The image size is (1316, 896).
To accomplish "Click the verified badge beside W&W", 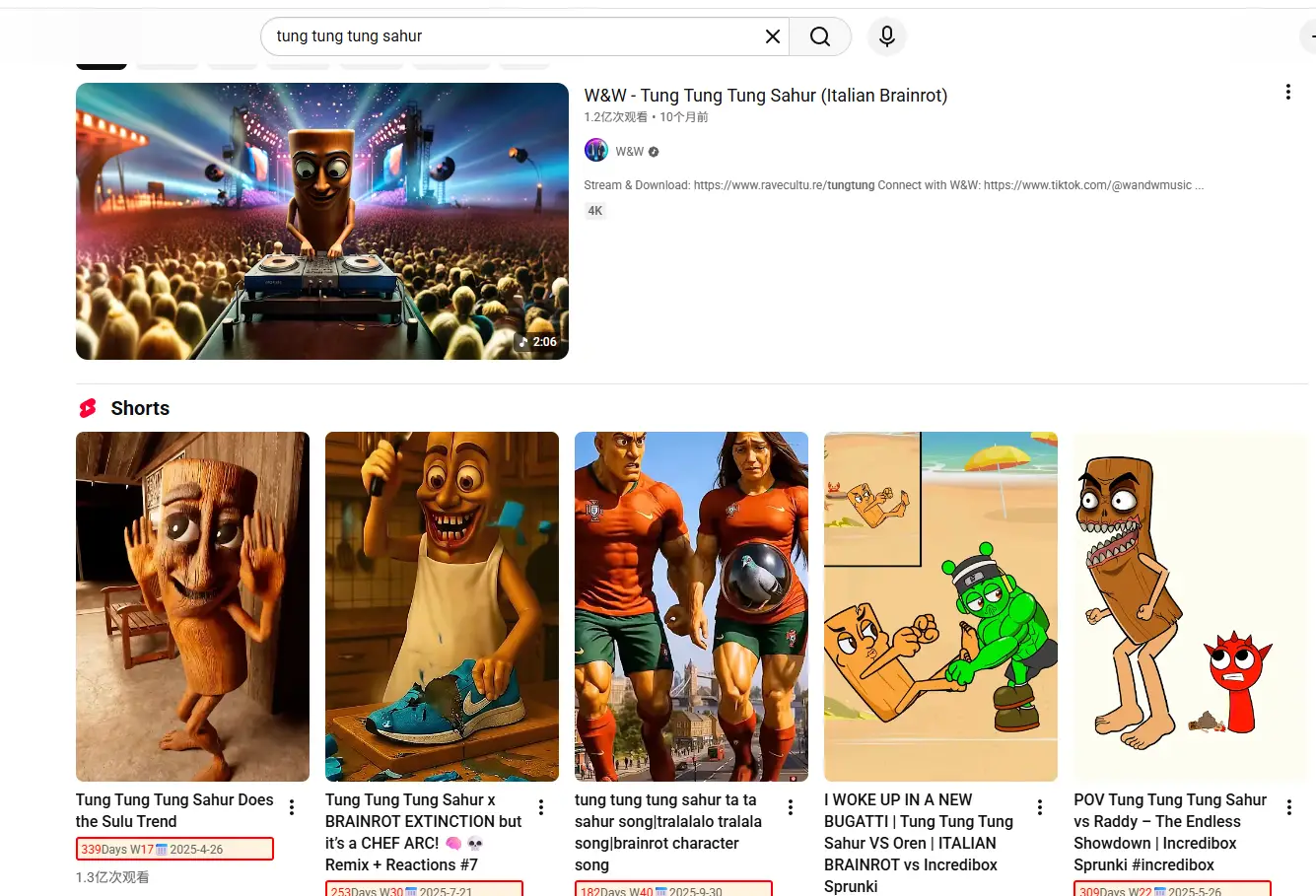I will pyautogui.click(x=654, y=152).
